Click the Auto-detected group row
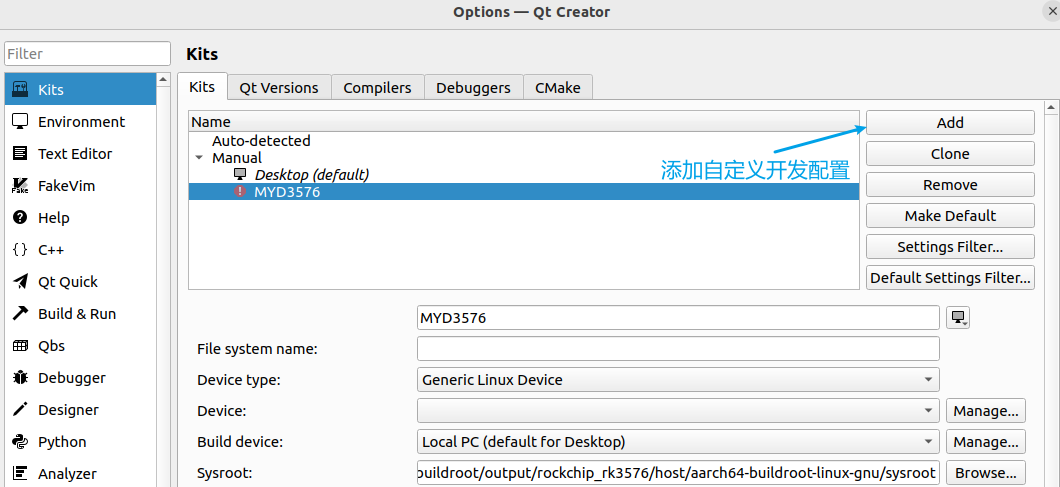This screenshot has height=487, width=1060. coord(524,141)
